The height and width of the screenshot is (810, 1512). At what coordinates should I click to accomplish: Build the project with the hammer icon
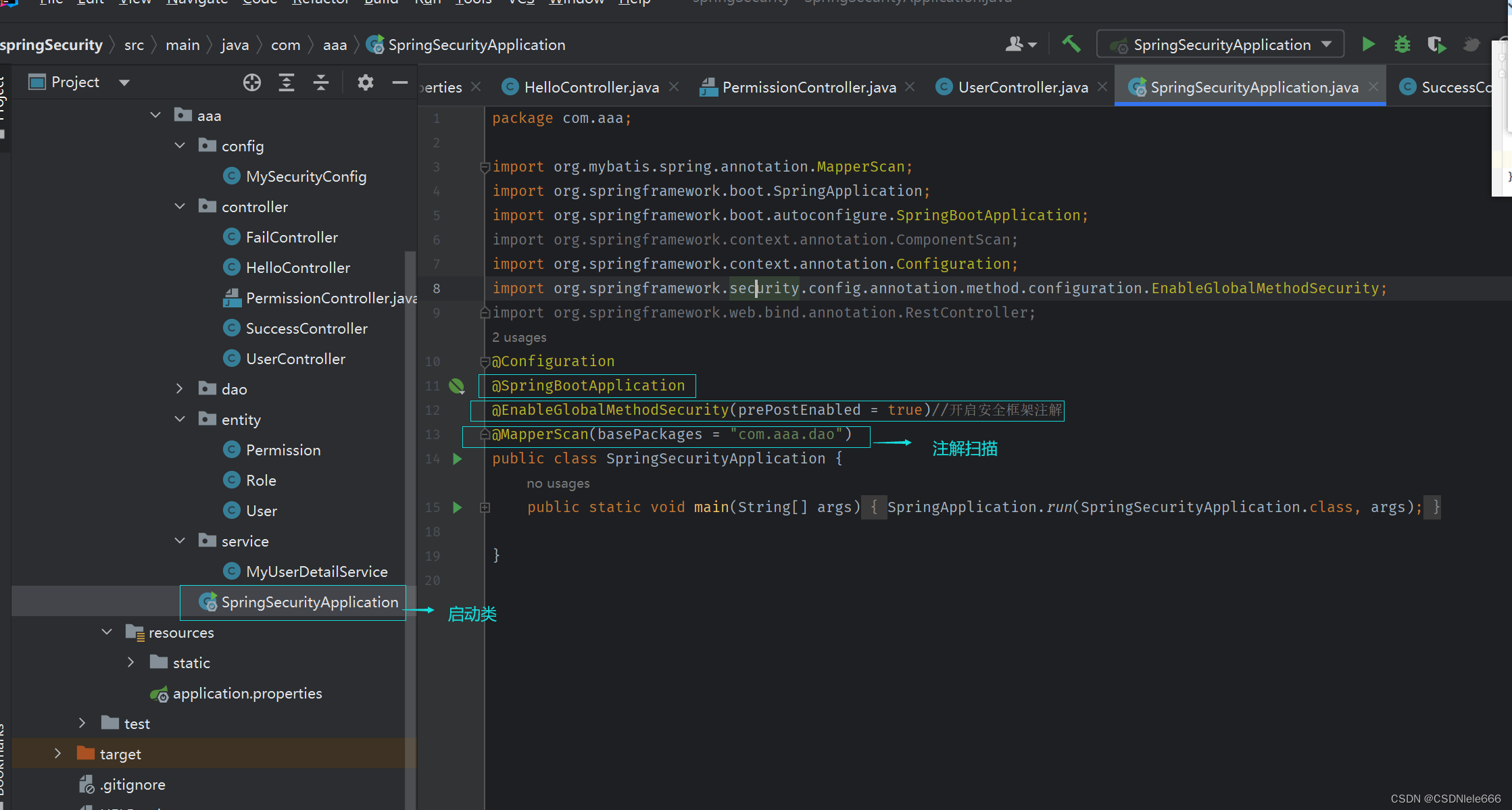(1071, 43)
